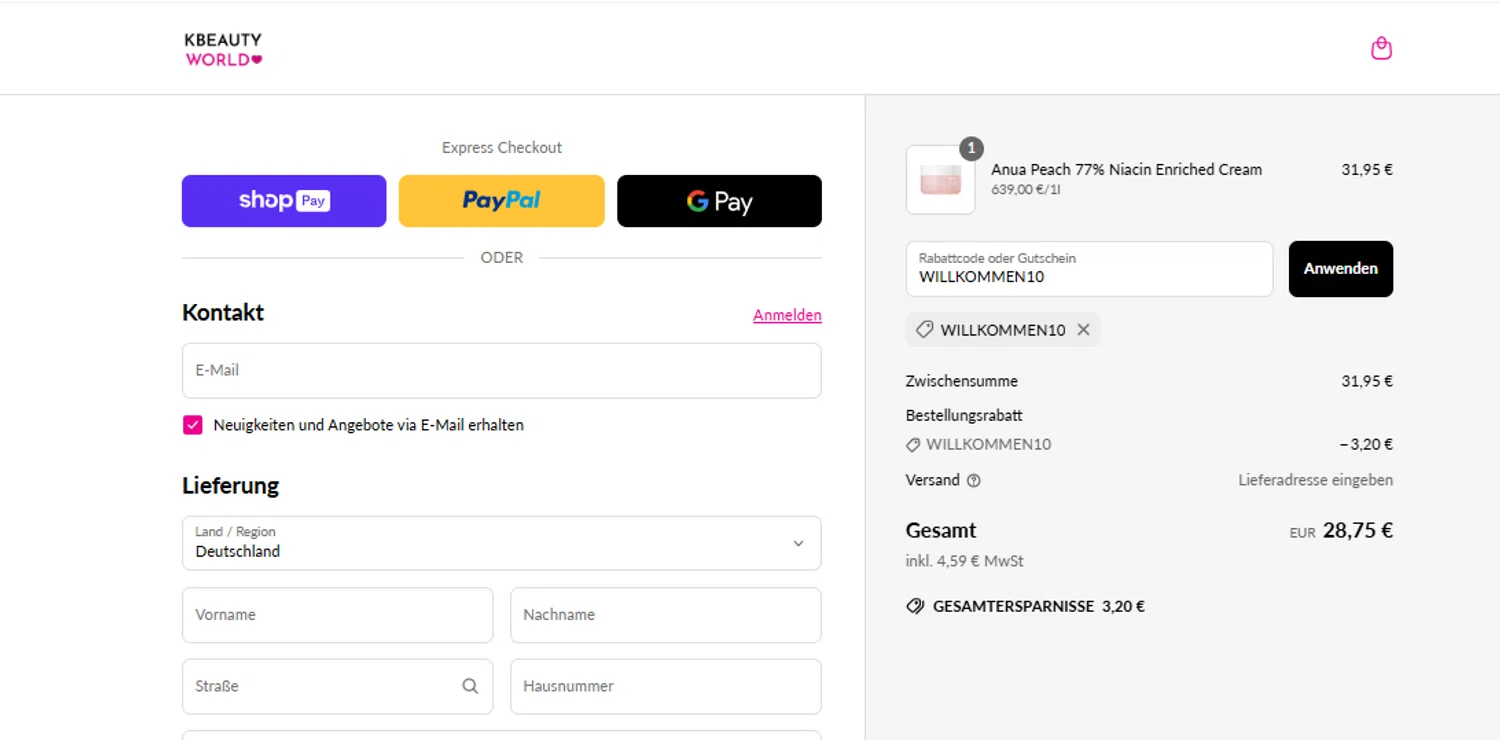This screenshot has height=740, width=1500.
Task: Open the Land / Region dropdown
Action: 502,543
